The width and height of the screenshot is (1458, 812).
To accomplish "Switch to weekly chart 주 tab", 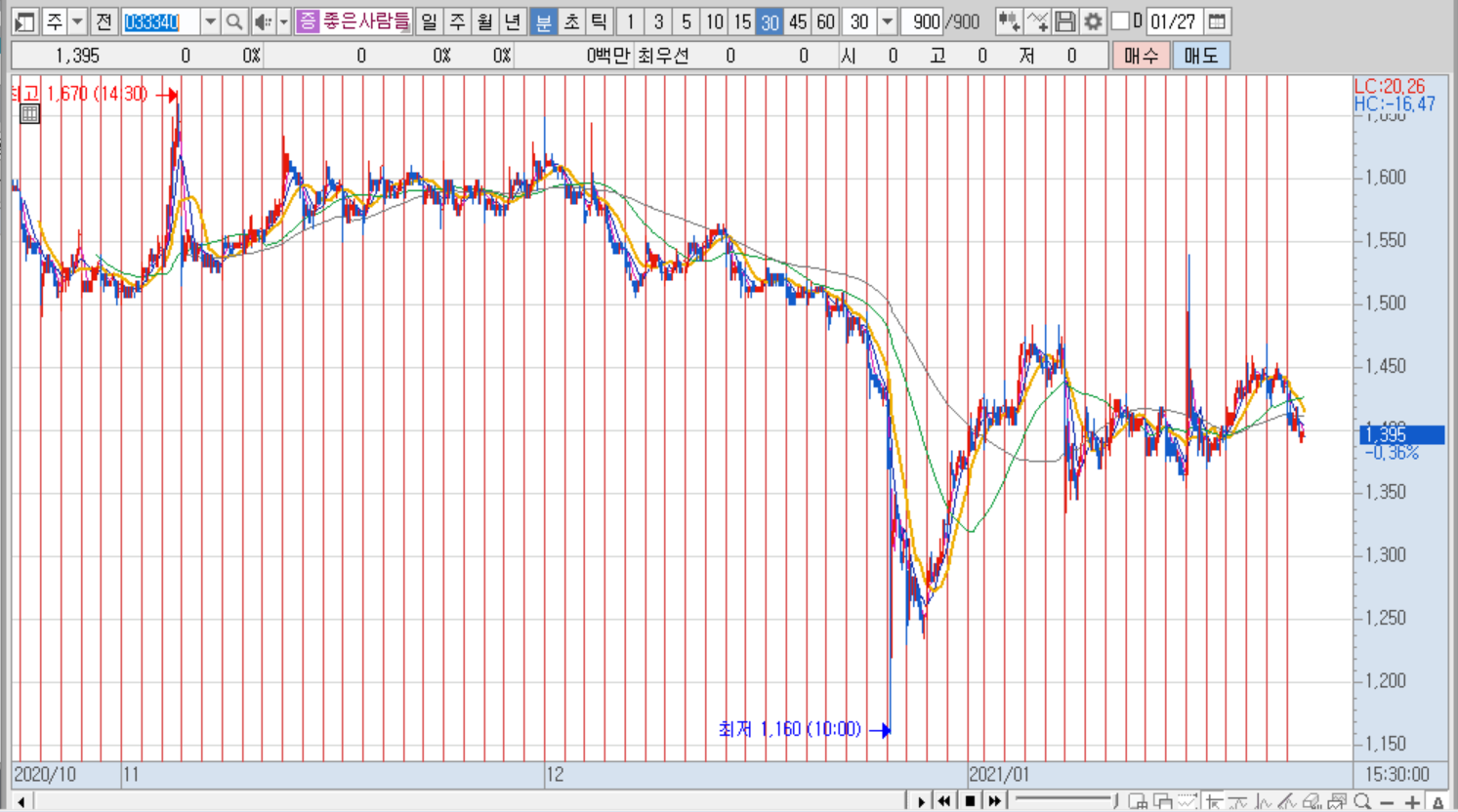I will 457,21.
